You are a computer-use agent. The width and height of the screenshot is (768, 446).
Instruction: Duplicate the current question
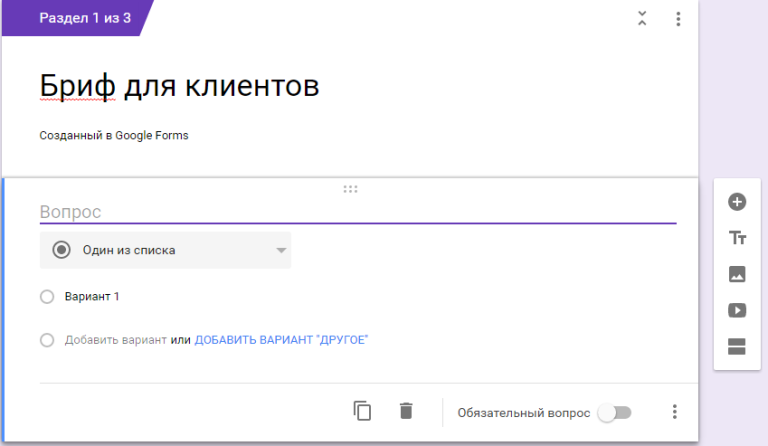click(x=362, y=411)
